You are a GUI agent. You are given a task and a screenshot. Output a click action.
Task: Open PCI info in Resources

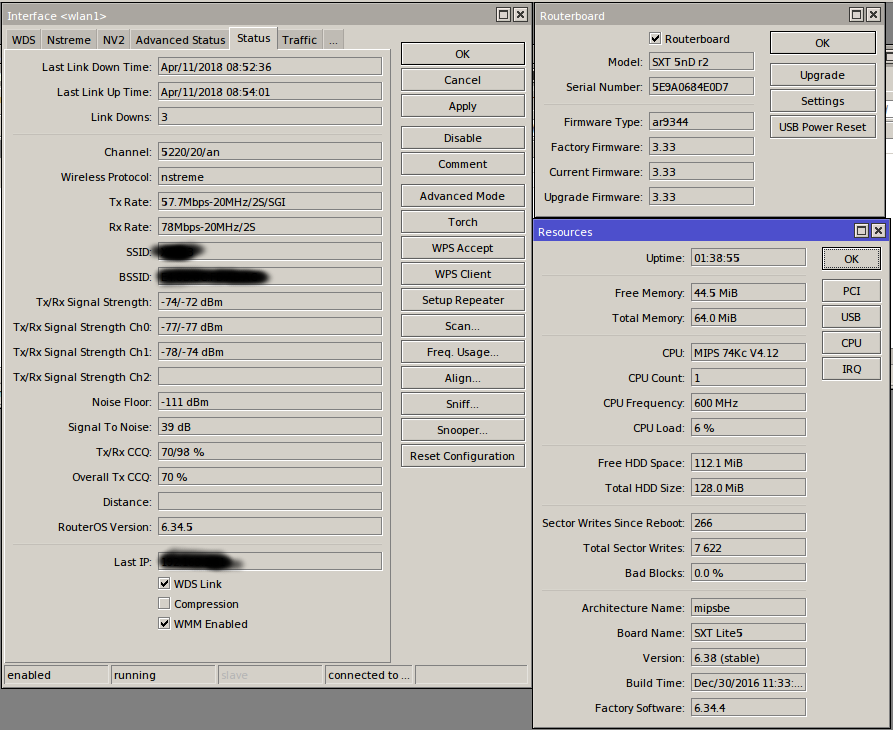851,292
